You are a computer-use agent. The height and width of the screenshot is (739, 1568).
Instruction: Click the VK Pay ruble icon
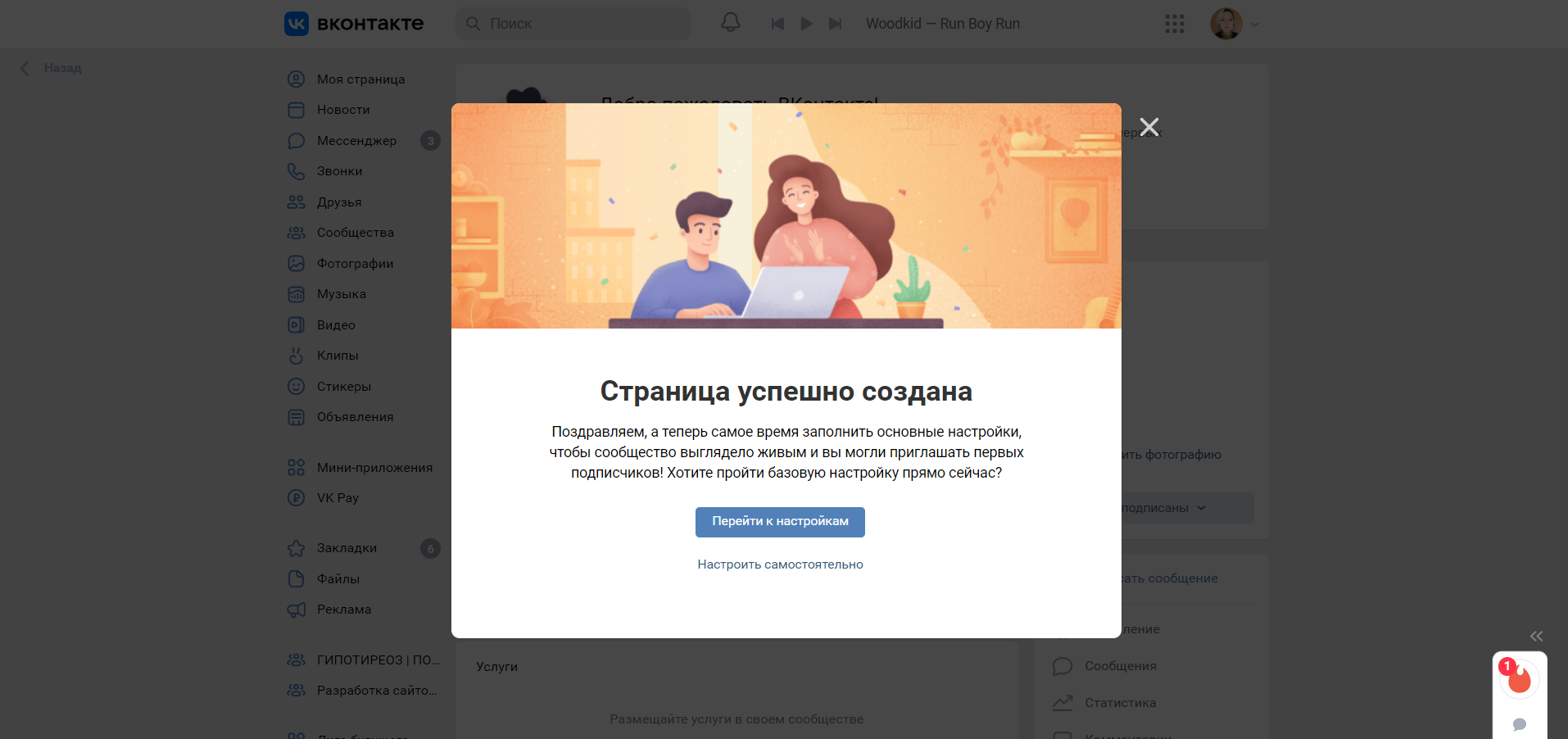click(x=296, y=498)
